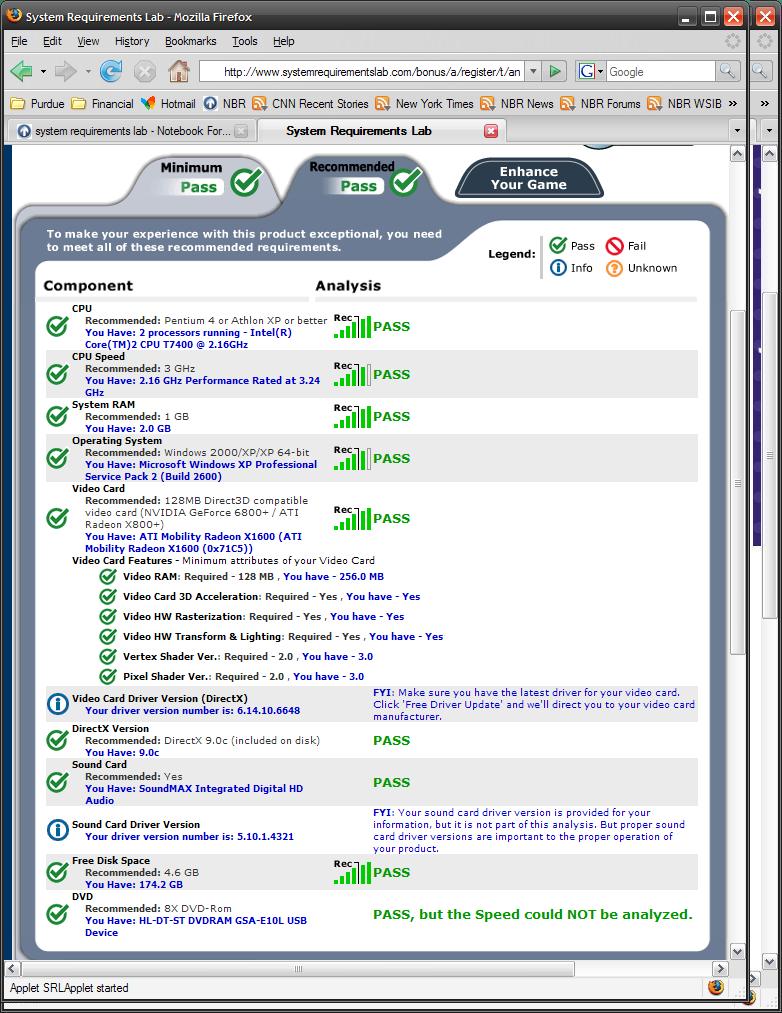This screenshot has height=1013, width=782.
Task: Go back with the green Back arrow
Action: [21, 71]
